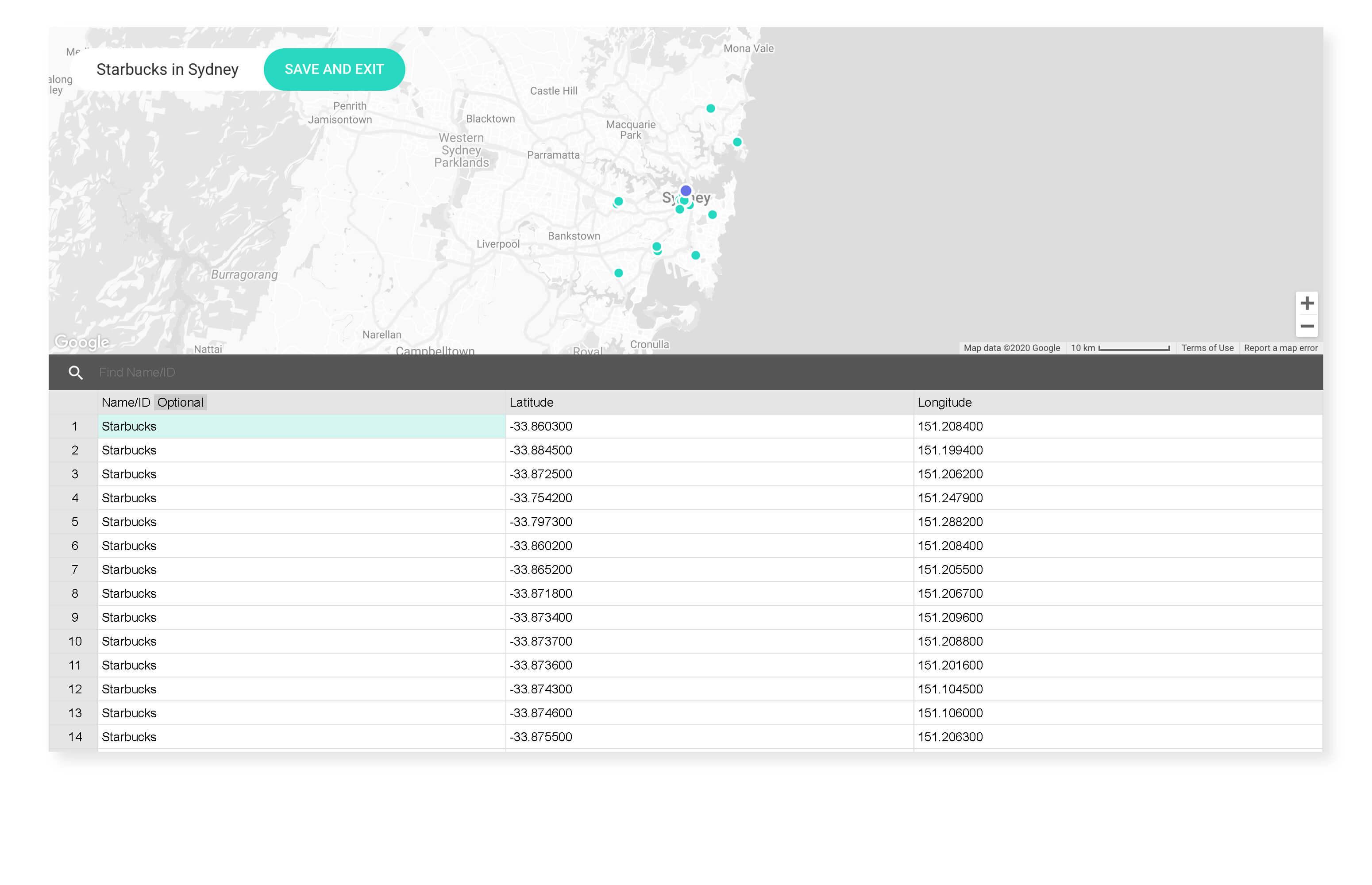Select longitude cell 151.104500
The width and height of the screenshot is (1372, 885).
pos(1118,689)
